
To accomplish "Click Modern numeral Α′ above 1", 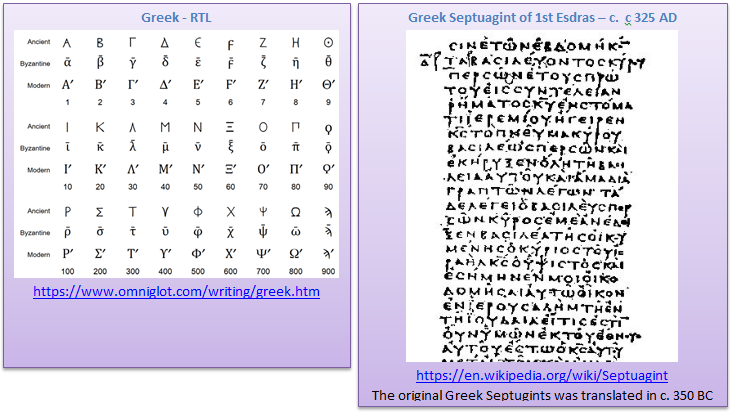I will coord(68,85).
